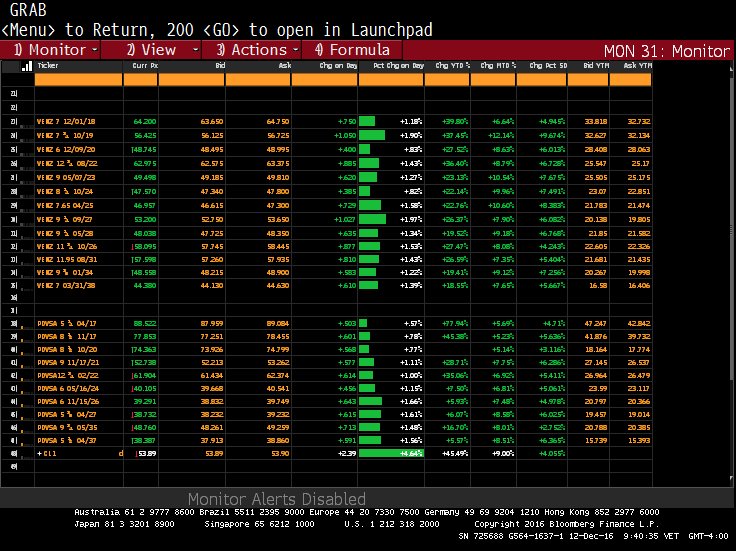The width and height of the screenshot is (736, 551).
Task: Click the Ask column header
Action: click(x=284, y=66)
